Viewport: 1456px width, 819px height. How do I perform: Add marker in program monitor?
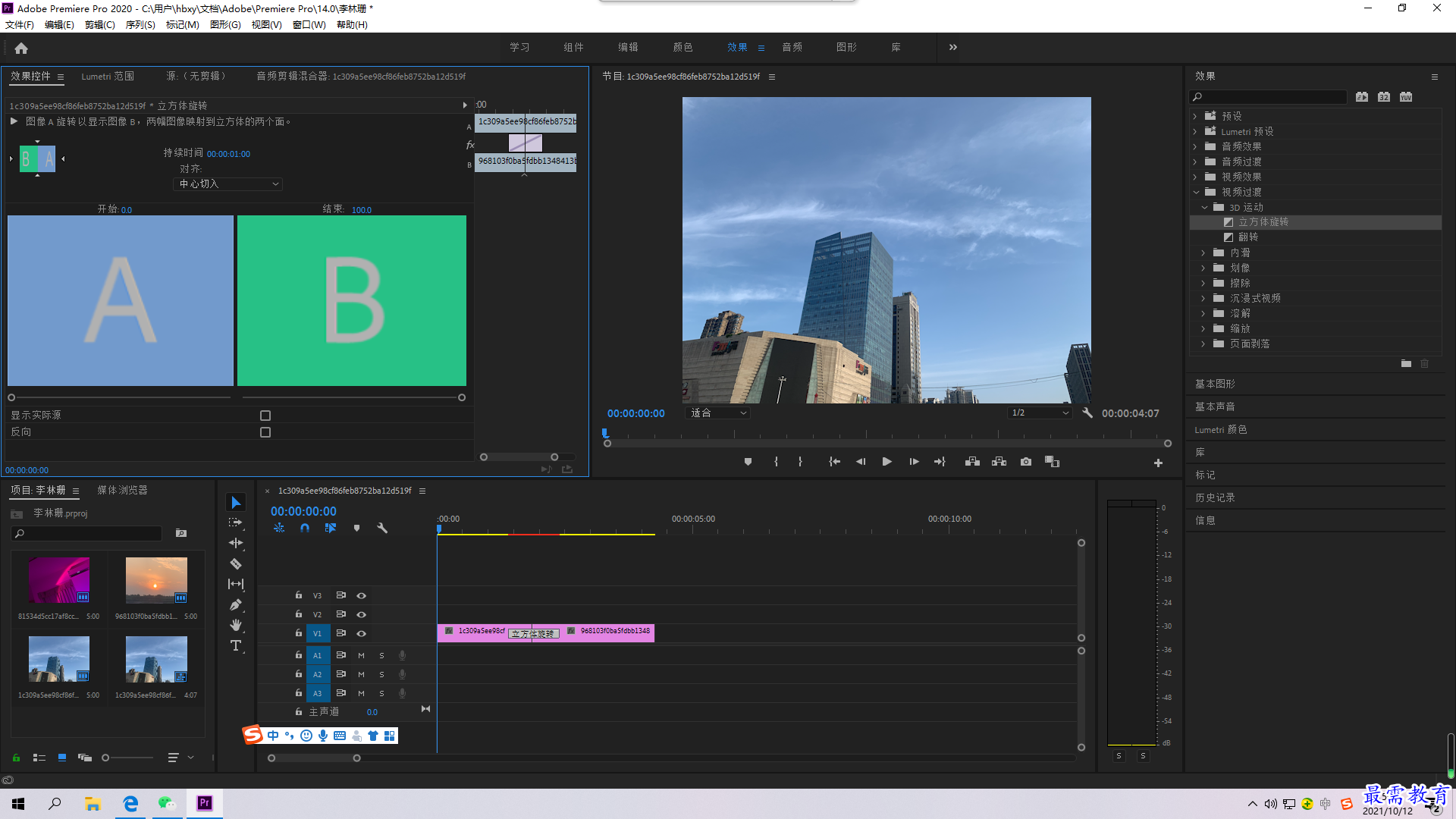click(748, 462)
